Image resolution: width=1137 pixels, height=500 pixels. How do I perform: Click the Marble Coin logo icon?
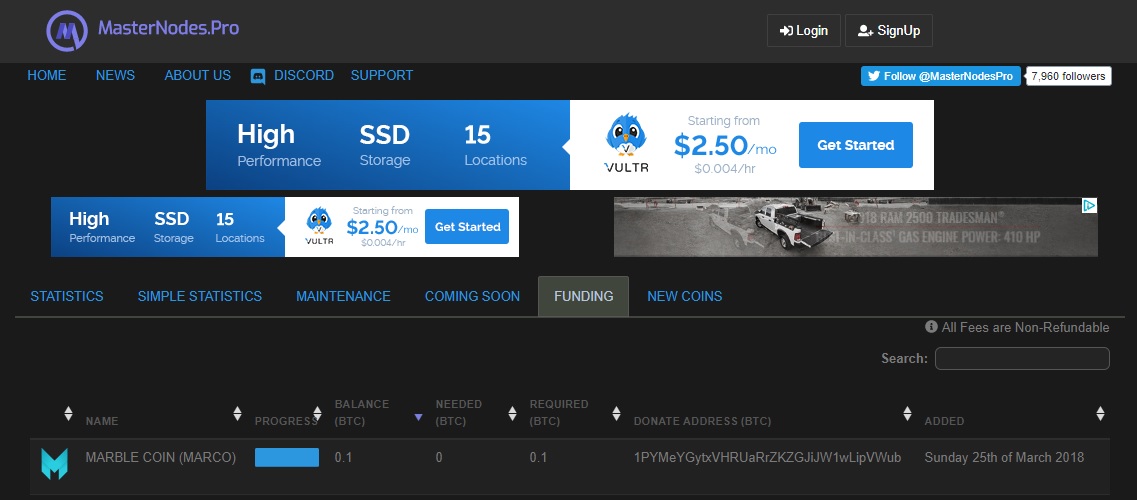click(54, 464)
